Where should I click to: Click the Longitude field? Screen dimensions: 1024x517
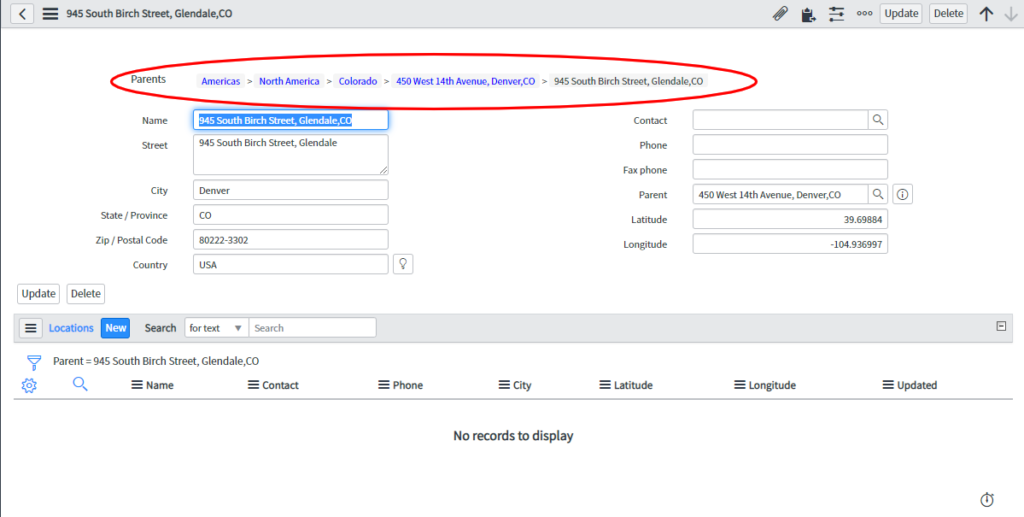click(x=790, y=244)
